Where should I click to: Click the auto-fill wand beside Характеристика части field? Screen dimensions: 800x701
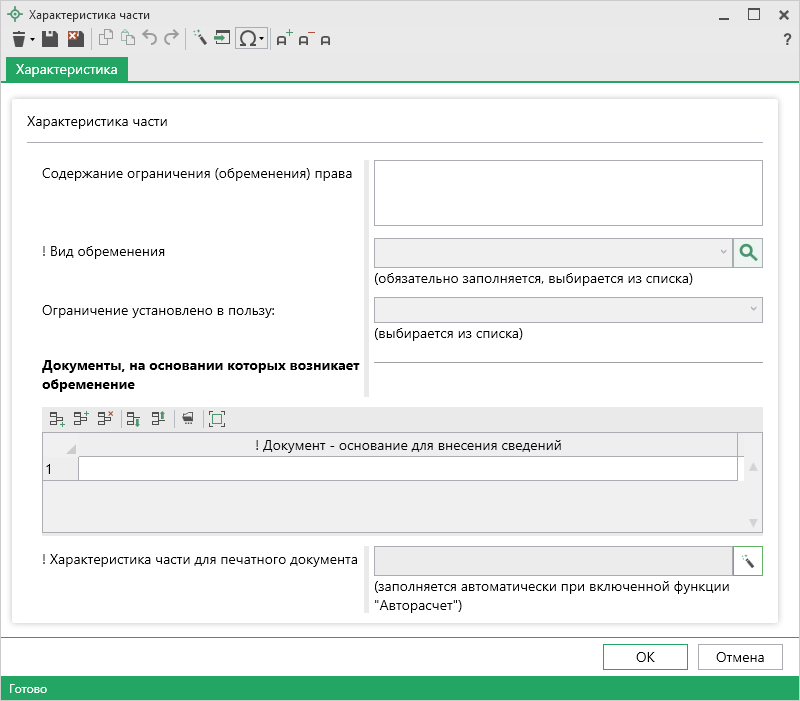(x=748, y=560)
